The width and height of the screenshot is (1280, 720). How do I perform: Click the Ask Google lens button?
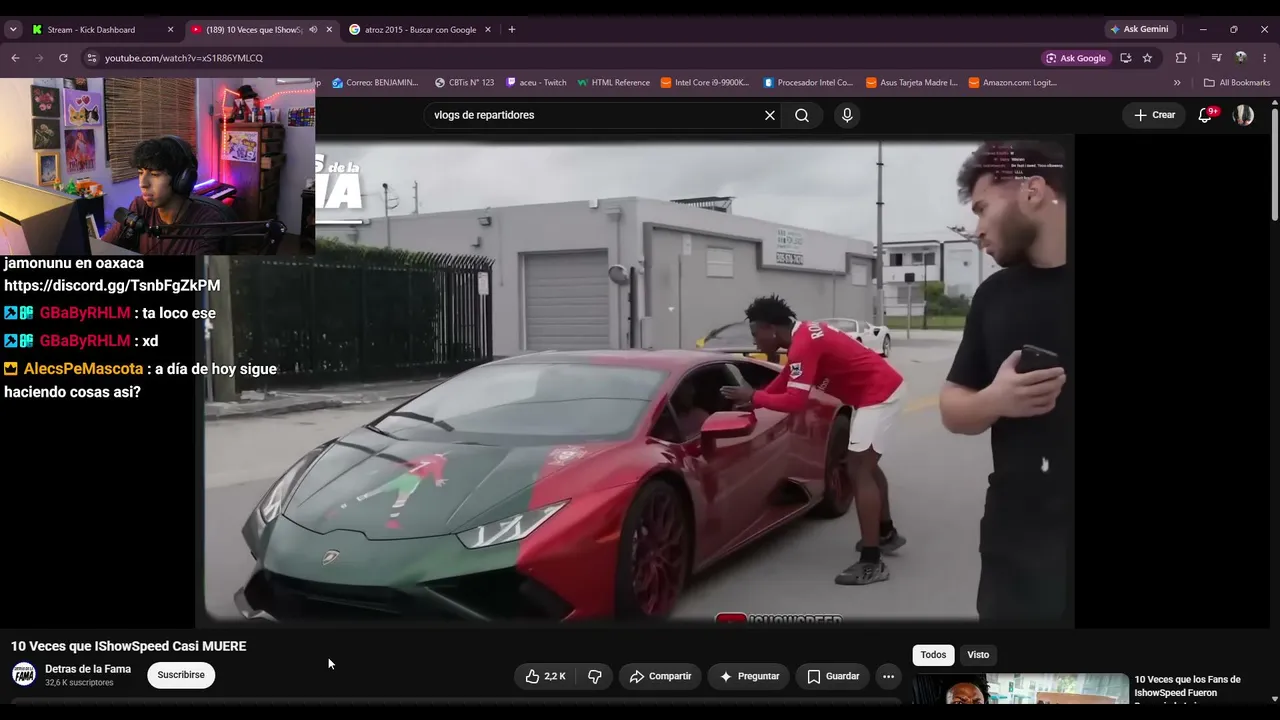(x=1076, y=58)
